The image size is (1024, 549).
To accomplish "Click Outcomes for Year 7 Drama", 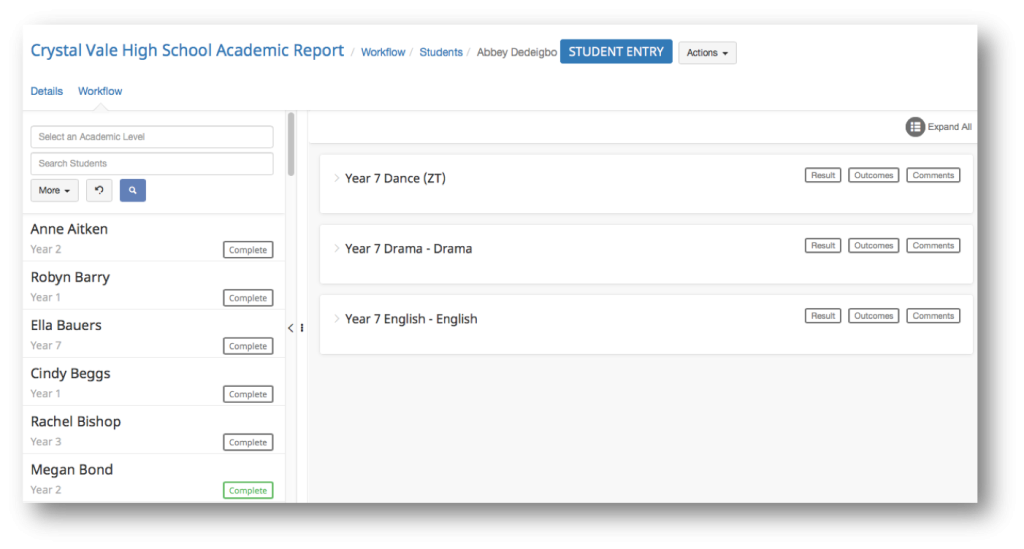I will pos(873,245).
